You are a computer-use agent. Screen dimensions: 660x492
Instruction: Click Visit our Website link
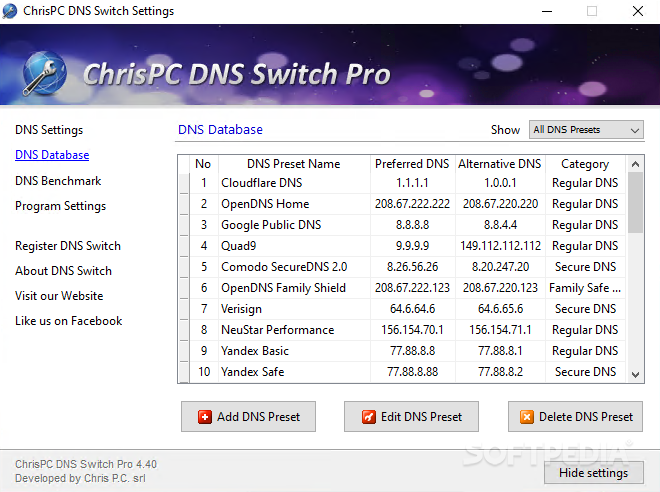pos(59,296)
